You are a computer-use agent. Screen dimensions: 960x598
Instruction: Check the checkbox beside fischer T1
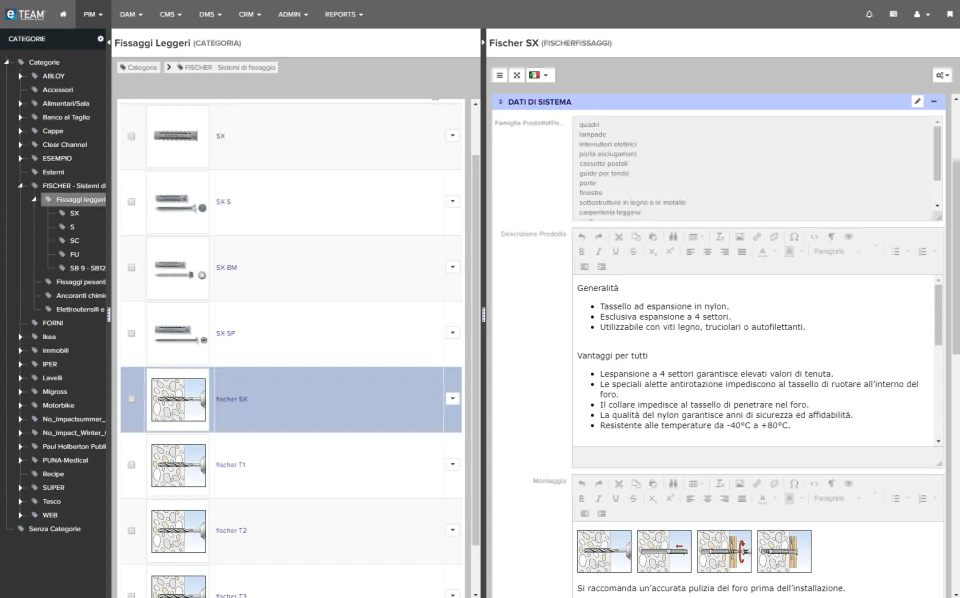130,465
